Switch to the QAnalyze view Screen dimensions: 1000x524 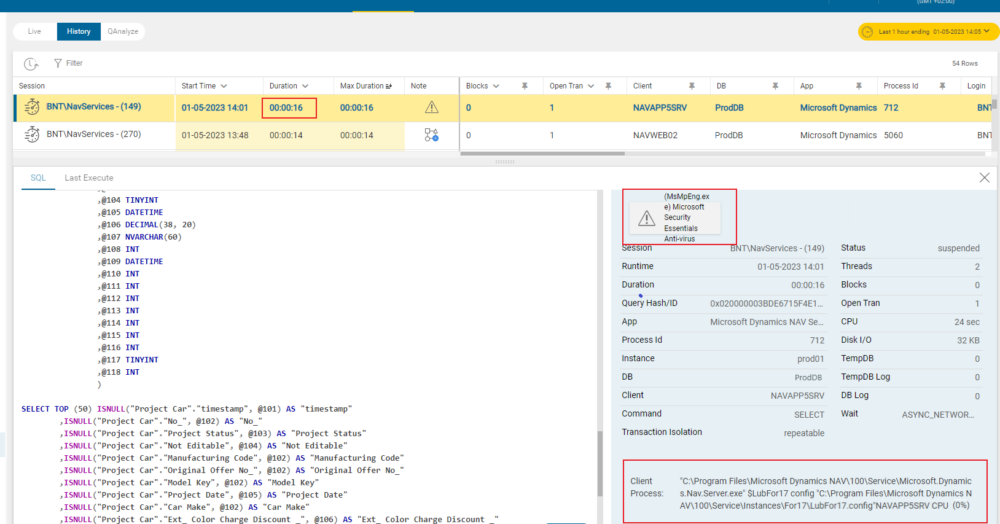[122, 31]
